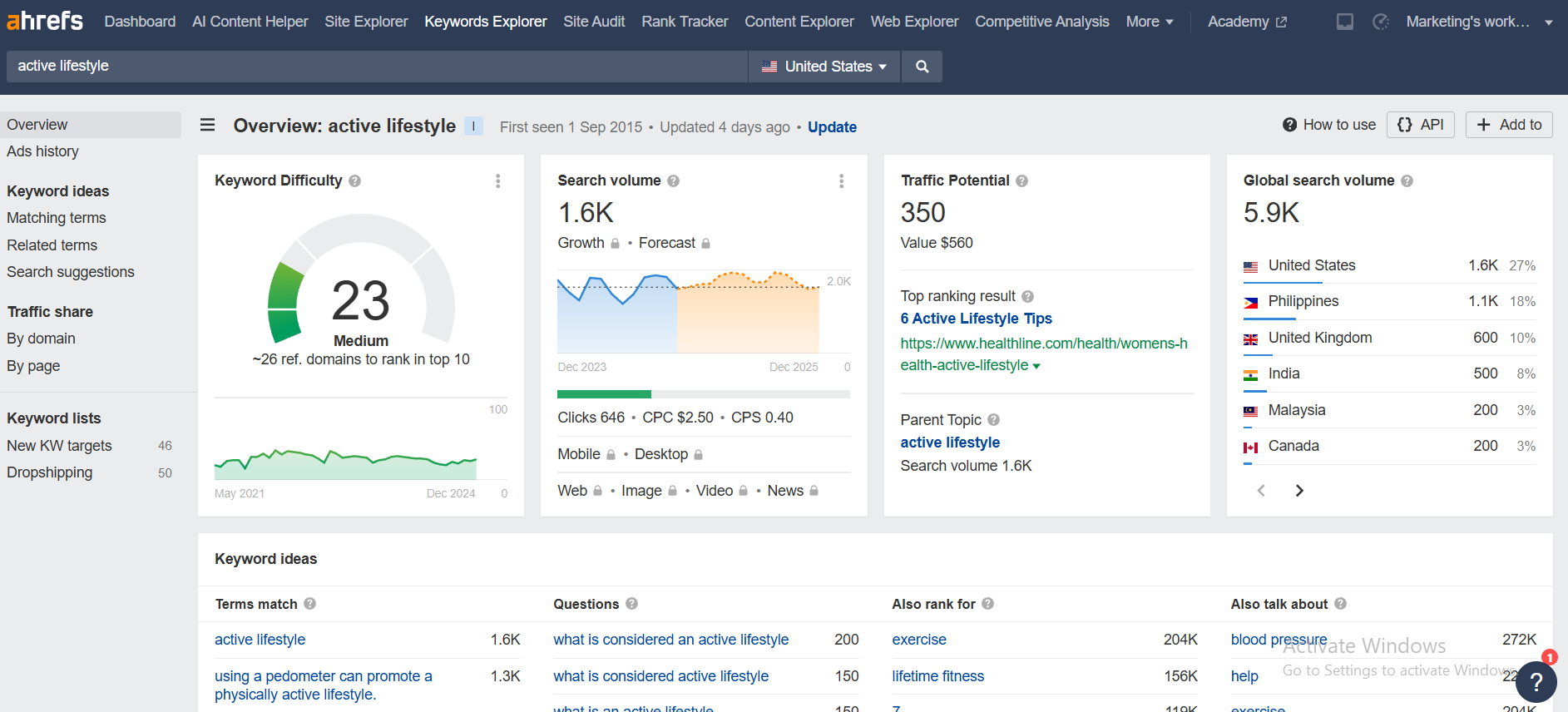This screenshot has height=712, width=1568.
Task: Click the support speedometer icon in header
Action: 1381,22
